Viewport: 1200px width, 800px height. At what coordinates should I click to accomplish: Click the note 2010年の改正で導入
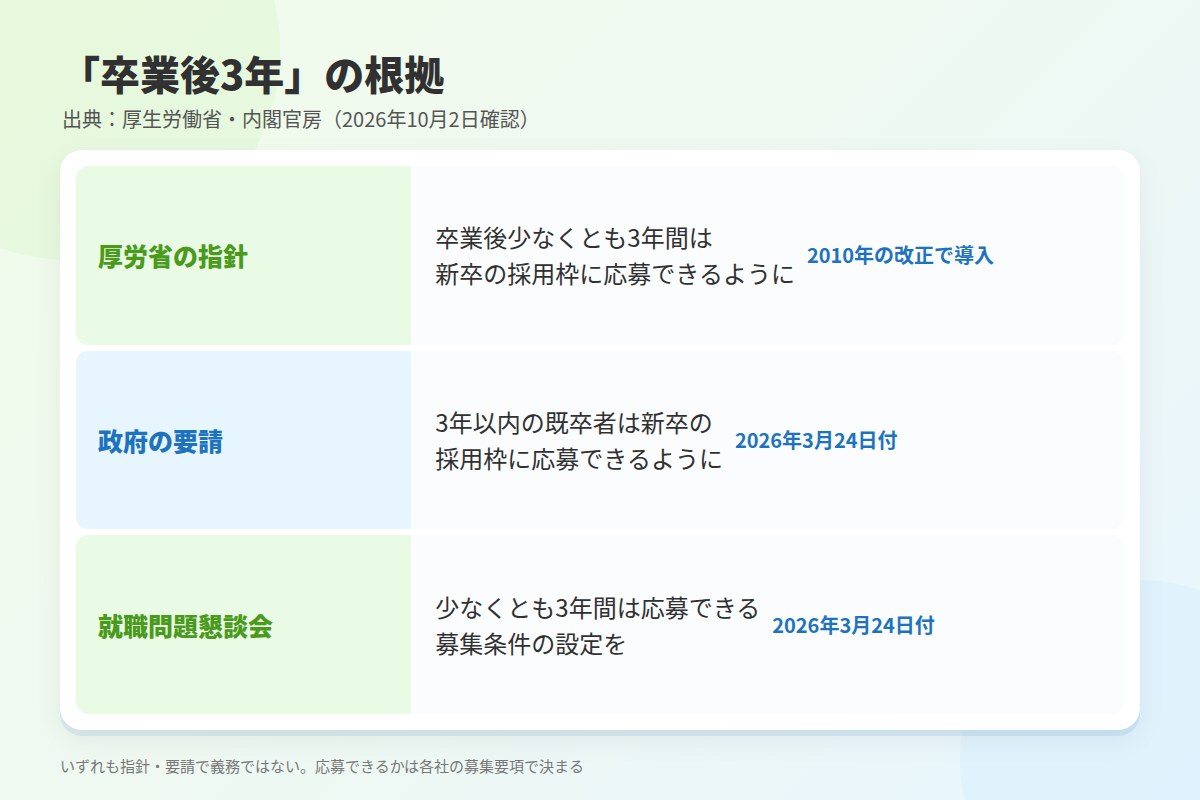tap(900, 255)
